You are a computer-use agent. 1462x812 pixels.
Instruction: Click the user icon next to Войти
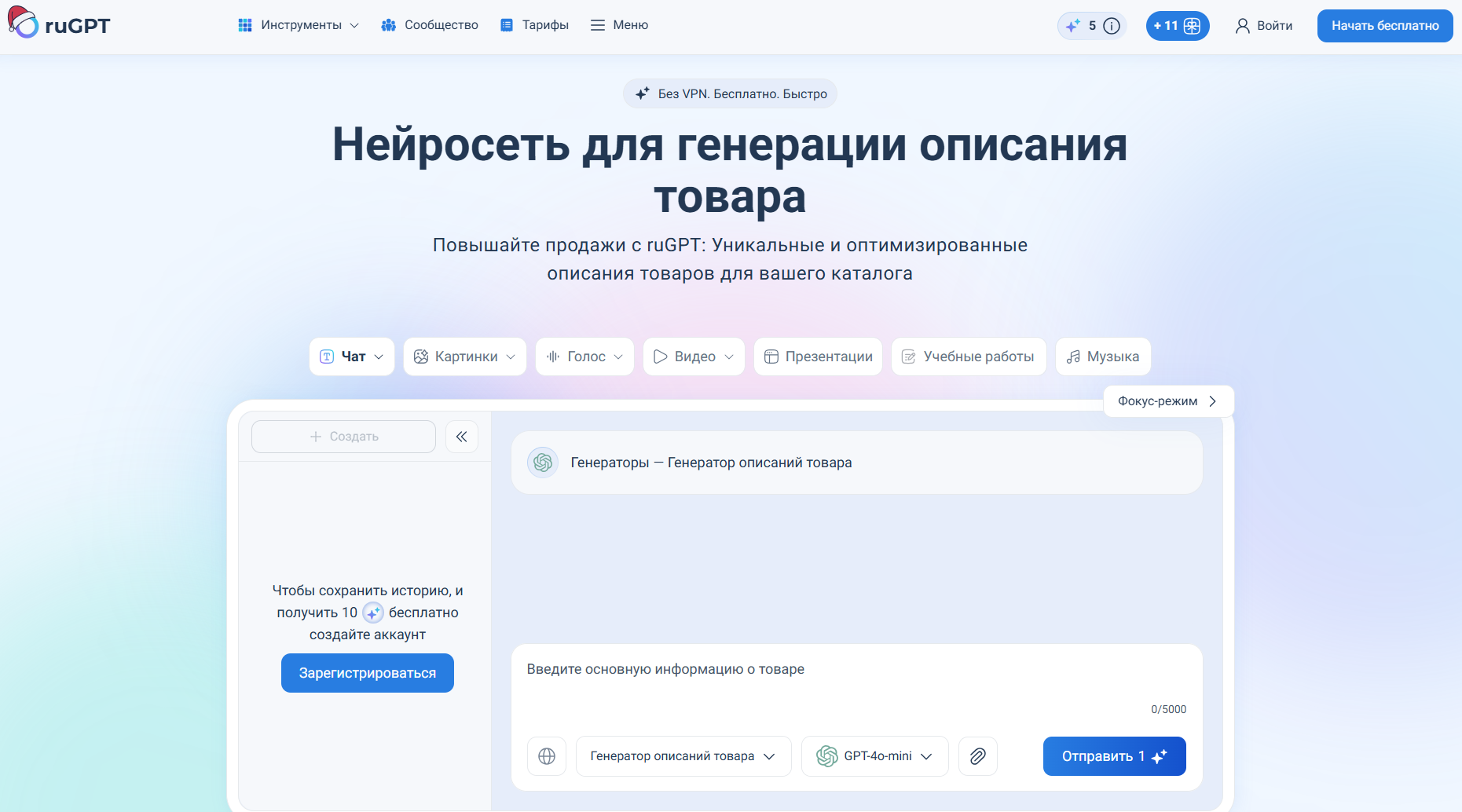click(1242, 26)
